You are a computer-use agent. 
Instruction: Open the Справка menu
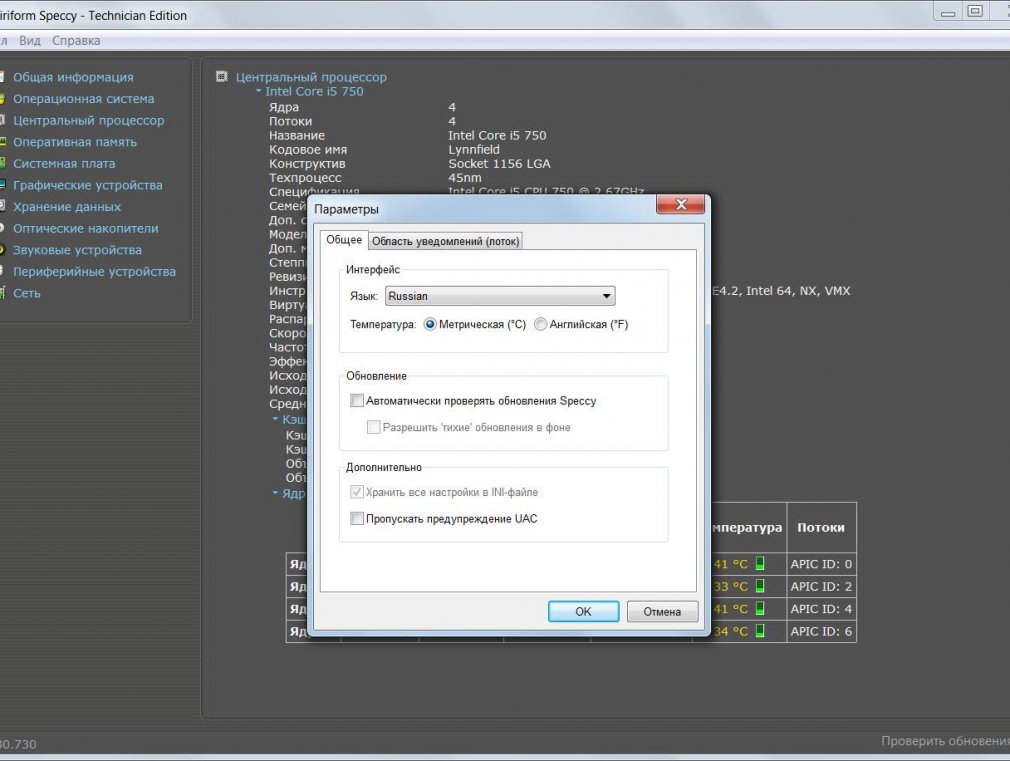click(76, 41)
